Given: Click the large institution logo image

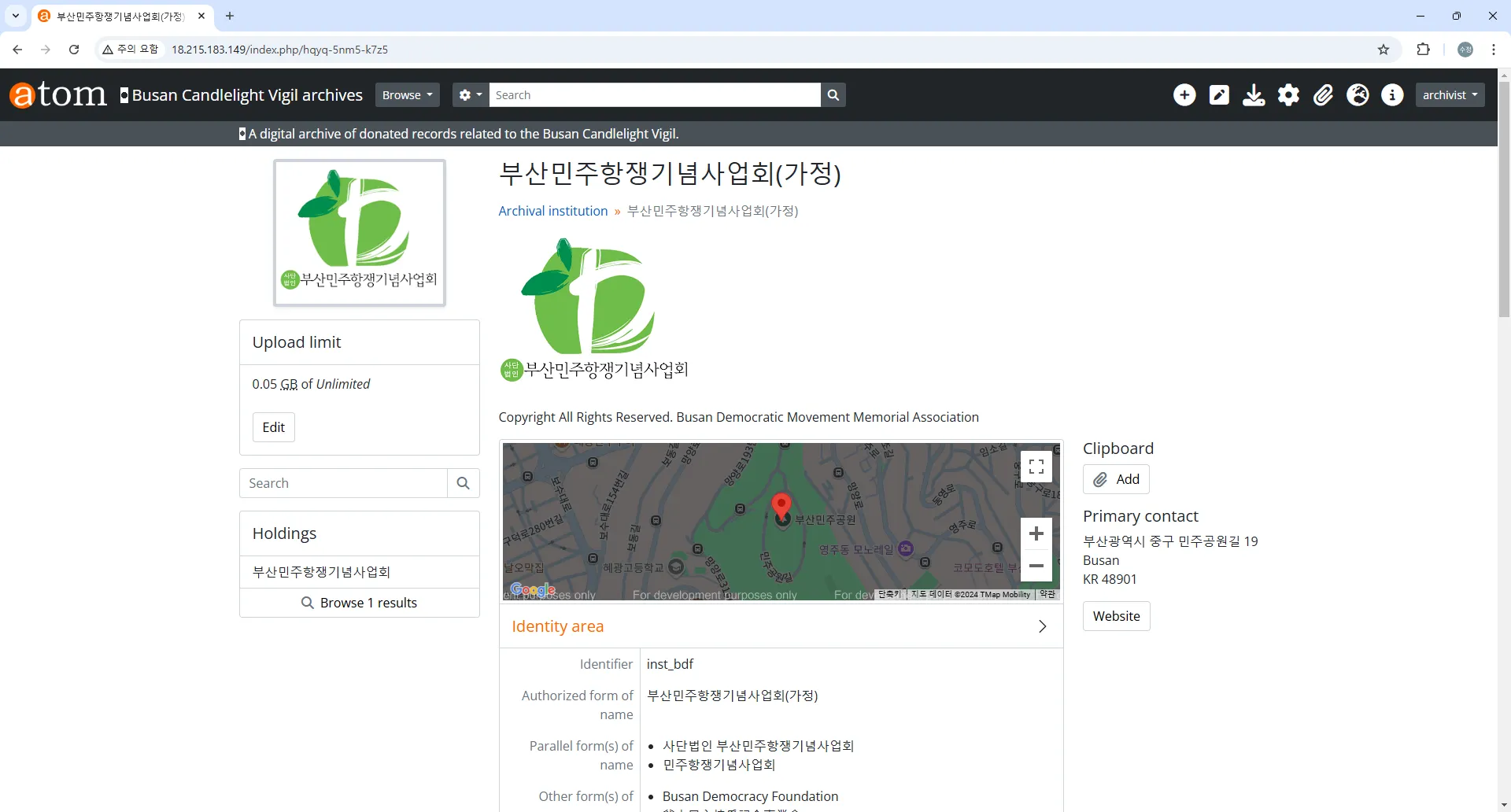Looking at the screenshot, I should tap(594, 310).
